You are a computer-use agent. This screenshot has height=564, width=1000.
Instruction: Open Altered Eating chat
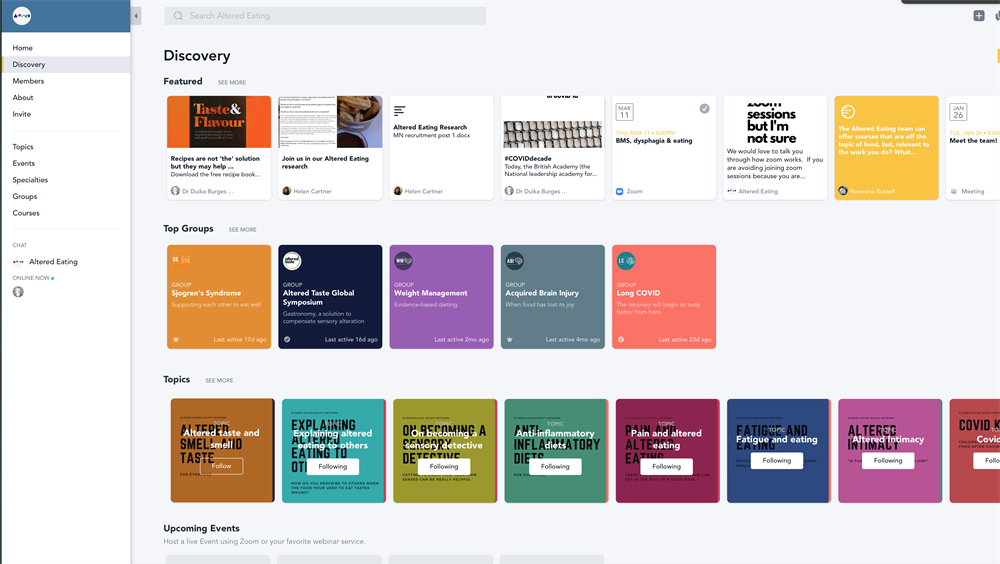pos(46,262)
